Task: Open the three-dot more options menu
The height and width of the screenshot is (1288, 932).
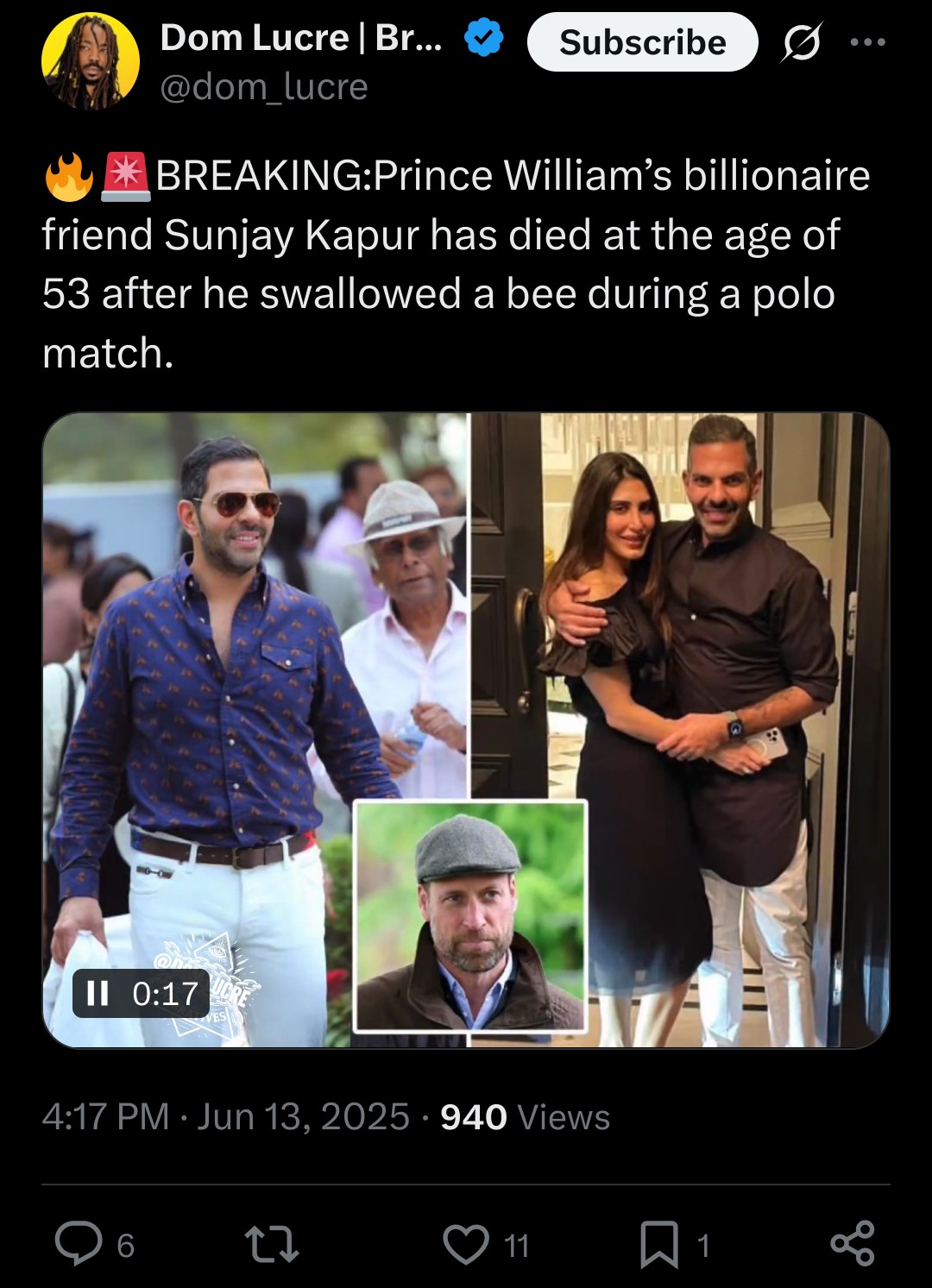Action: (x=868, y=42)
